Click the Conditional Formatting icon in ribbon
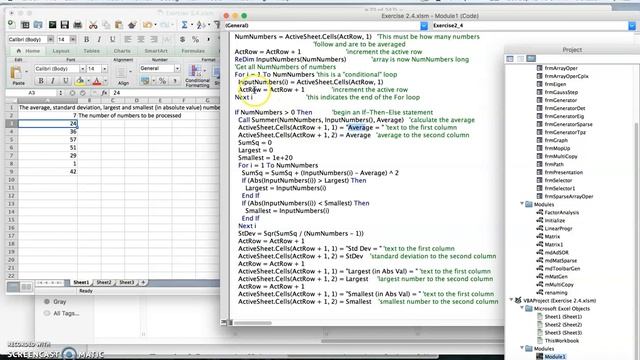640x360 pixels. pos(196,71)
